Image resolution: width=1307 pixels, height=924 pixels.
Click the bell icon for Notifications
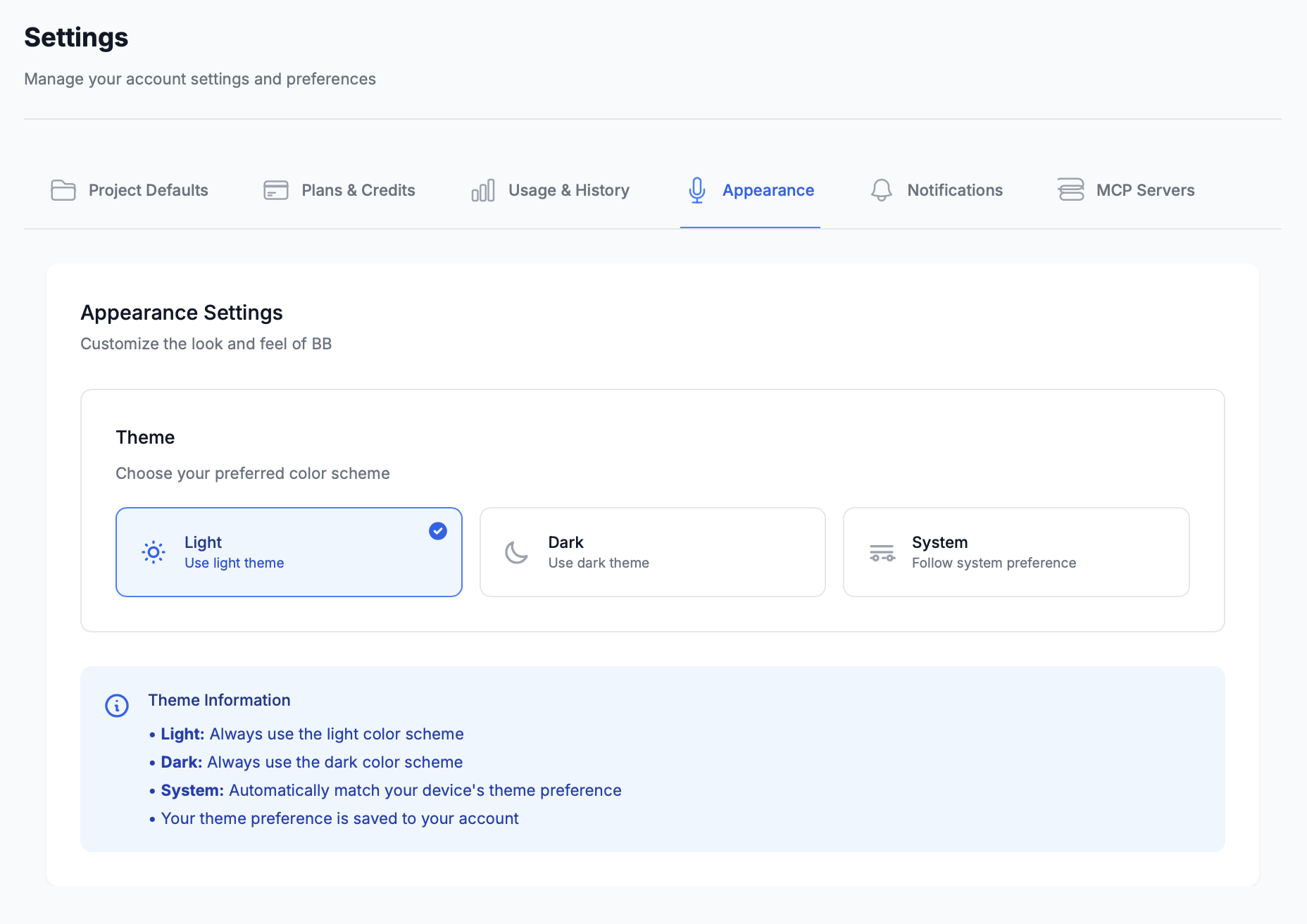point(882,190)
